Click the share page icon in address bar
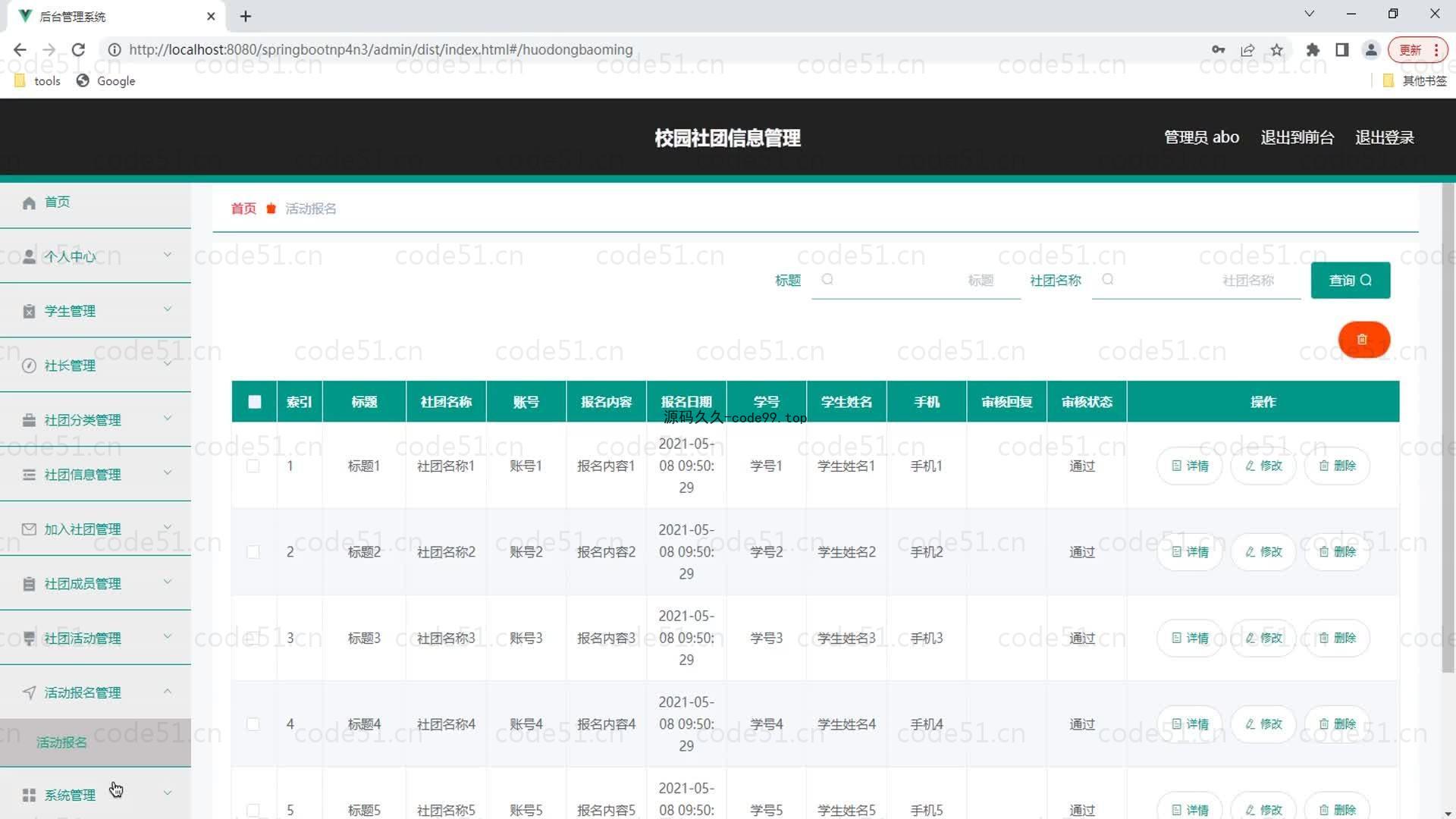 pyautogui.click(x=1247, y=49)
